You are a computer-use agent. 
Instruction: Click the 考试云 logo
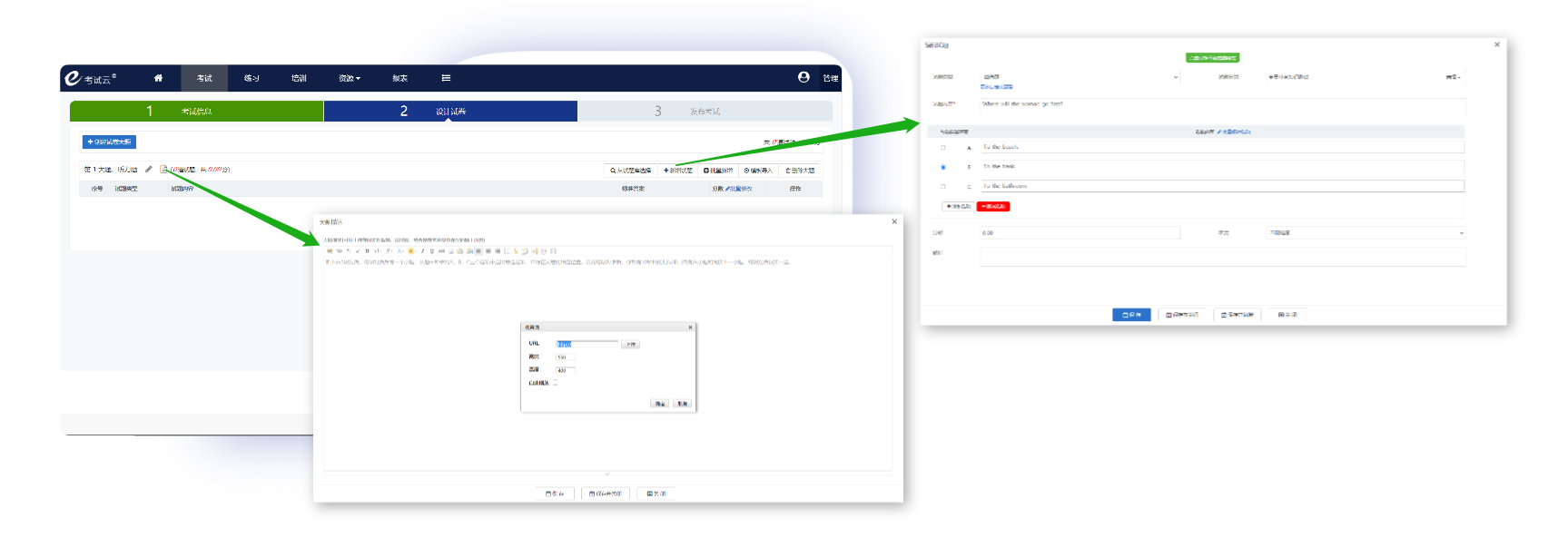tap(90, 79)
